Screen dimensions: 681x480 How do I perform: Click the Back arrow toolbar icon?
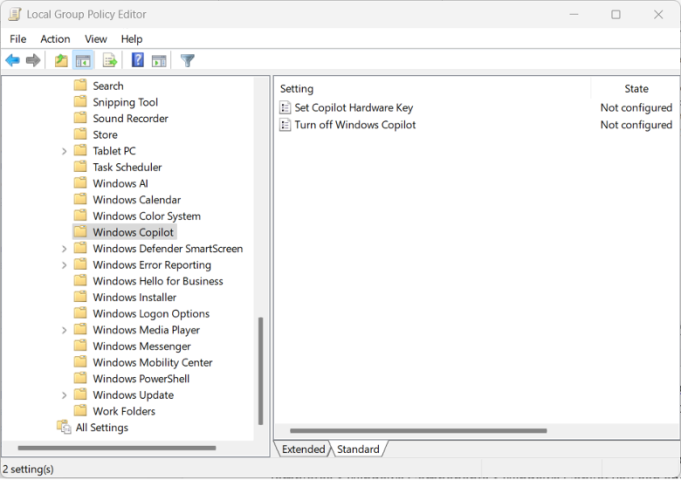pos(13,61)
